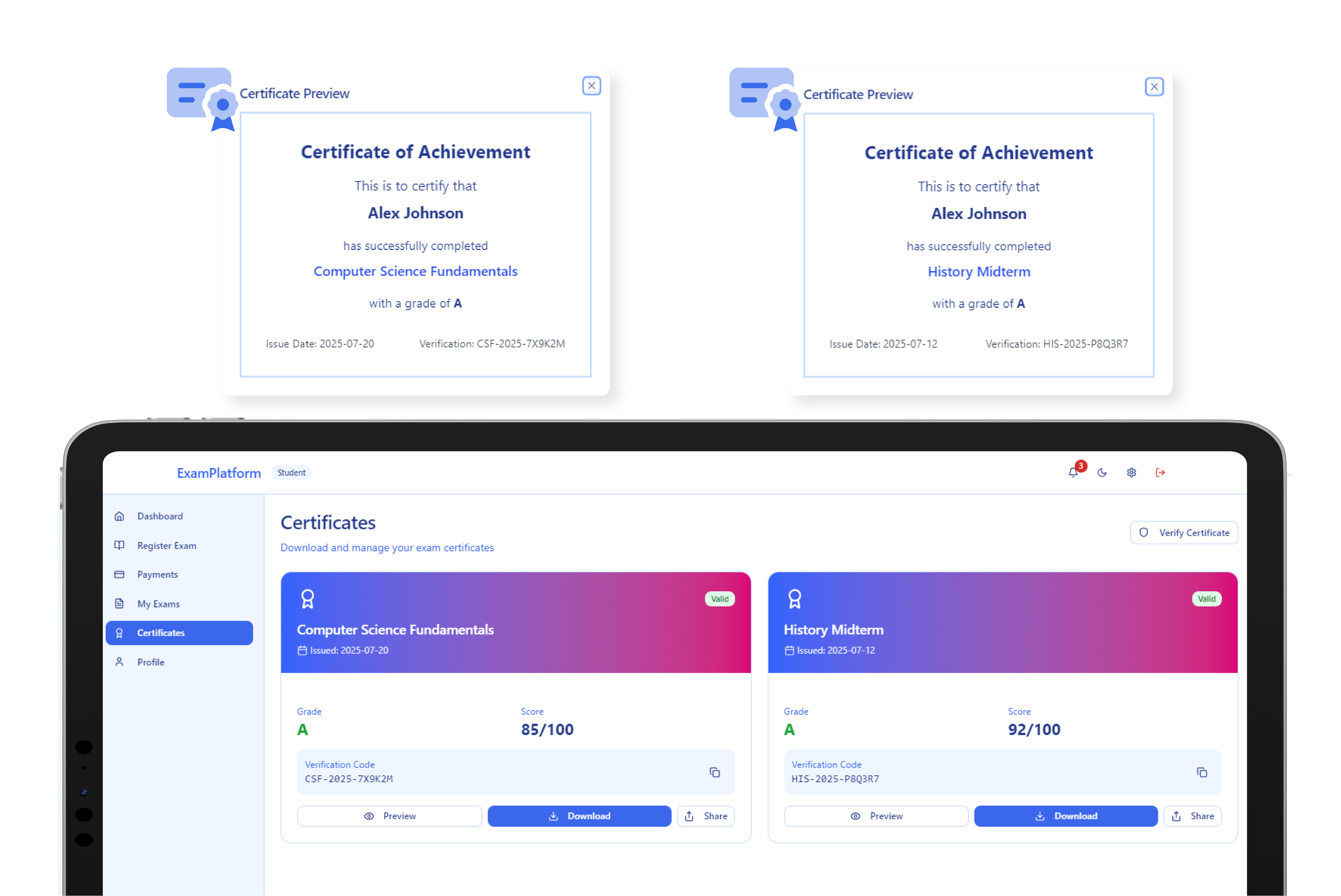Click Valid badge on History Midterm card

click(1207, 599)
